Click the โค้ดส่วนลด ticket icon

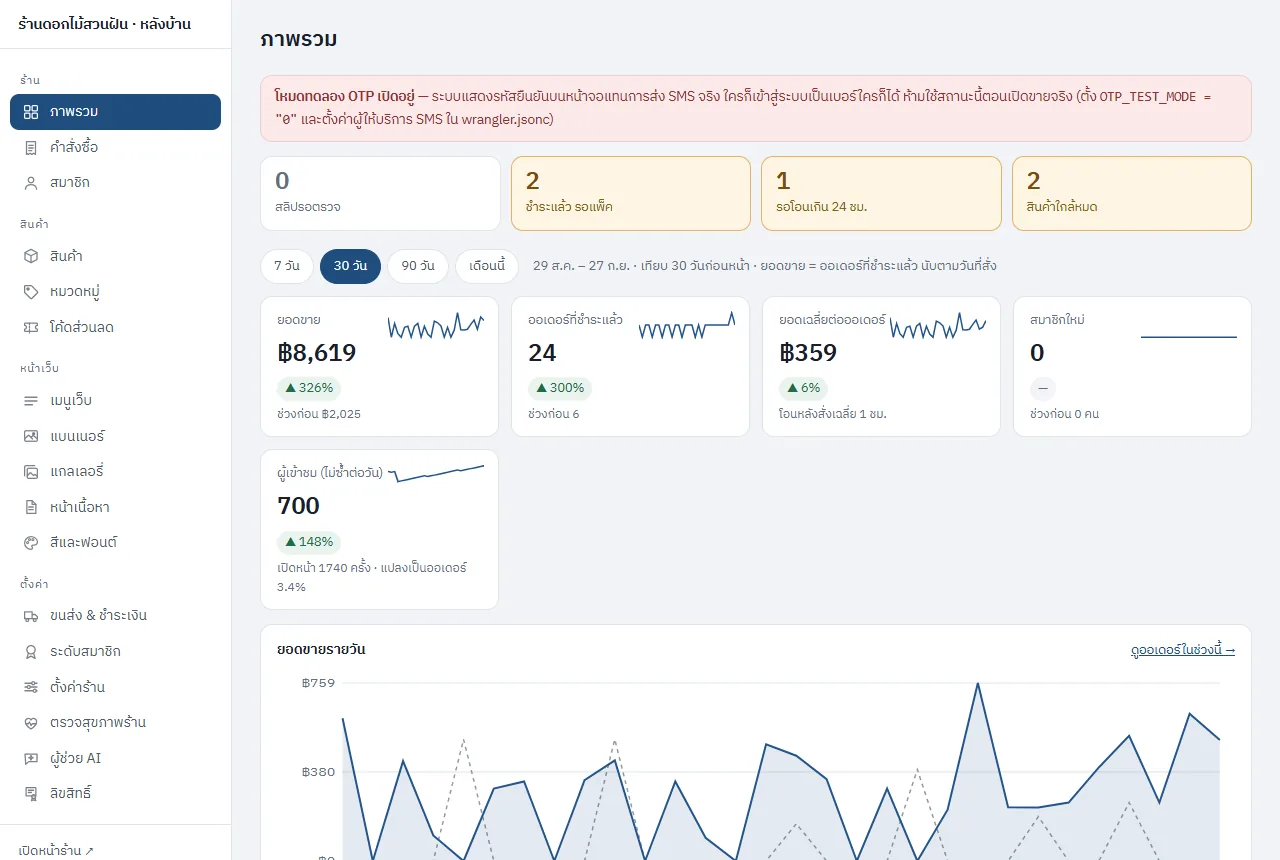[x=31, y=327]
